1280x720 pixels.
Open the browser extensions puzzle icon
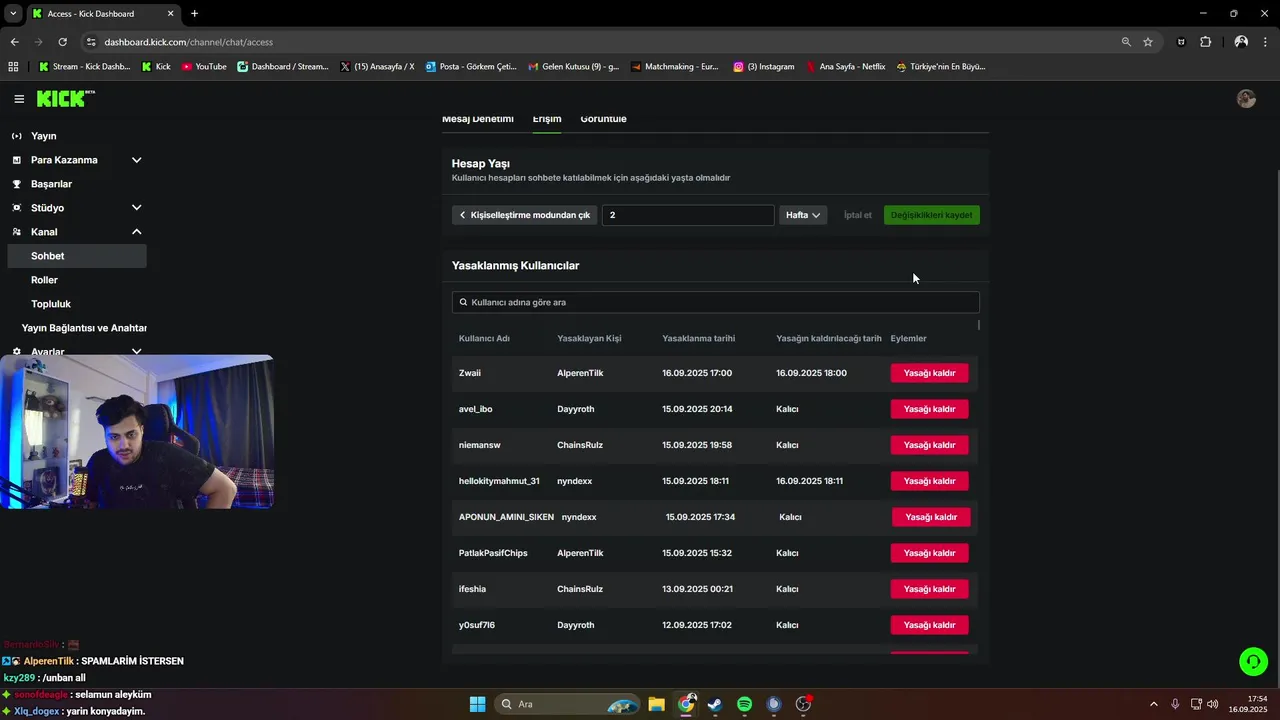point(1205,42)
